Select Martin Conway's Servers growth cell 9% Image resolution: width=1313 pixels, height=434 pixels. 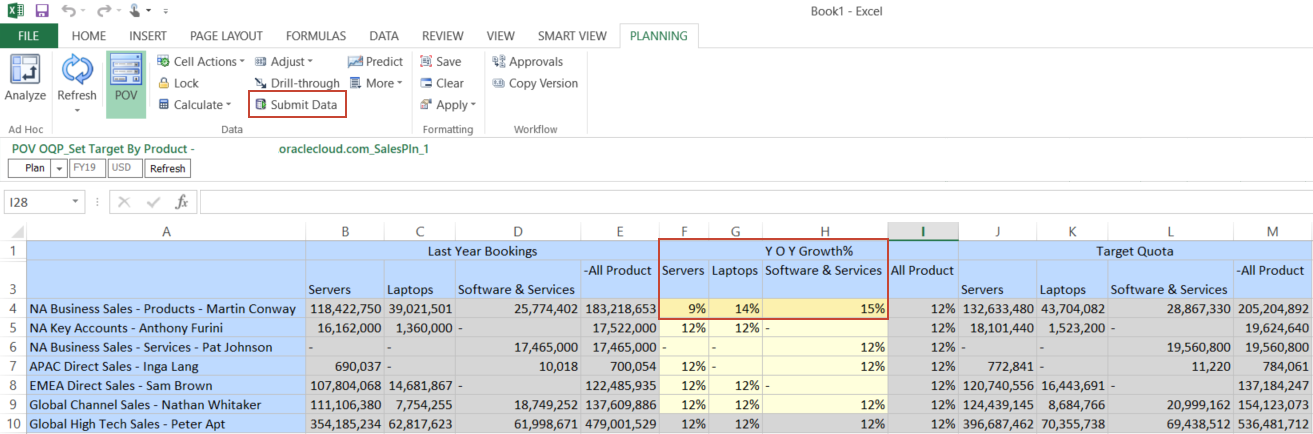(x=684, y=309)
